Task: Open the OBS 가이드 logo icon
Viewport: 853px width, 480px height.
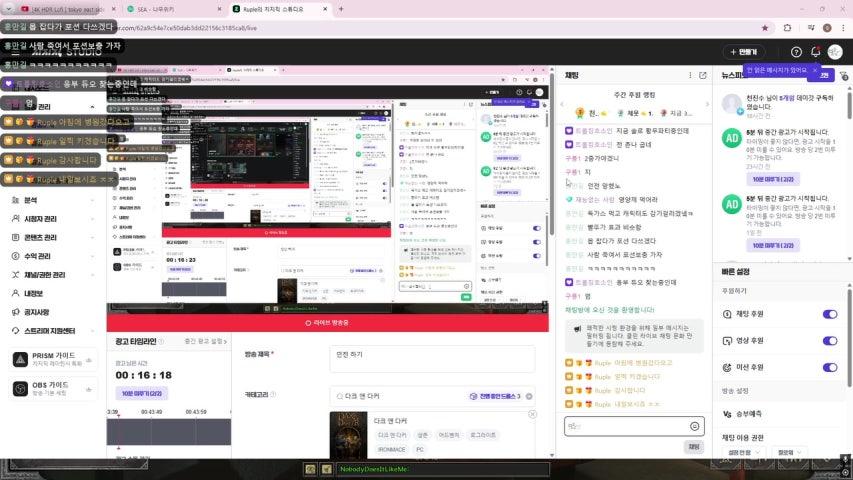Action: click(20, 389)
